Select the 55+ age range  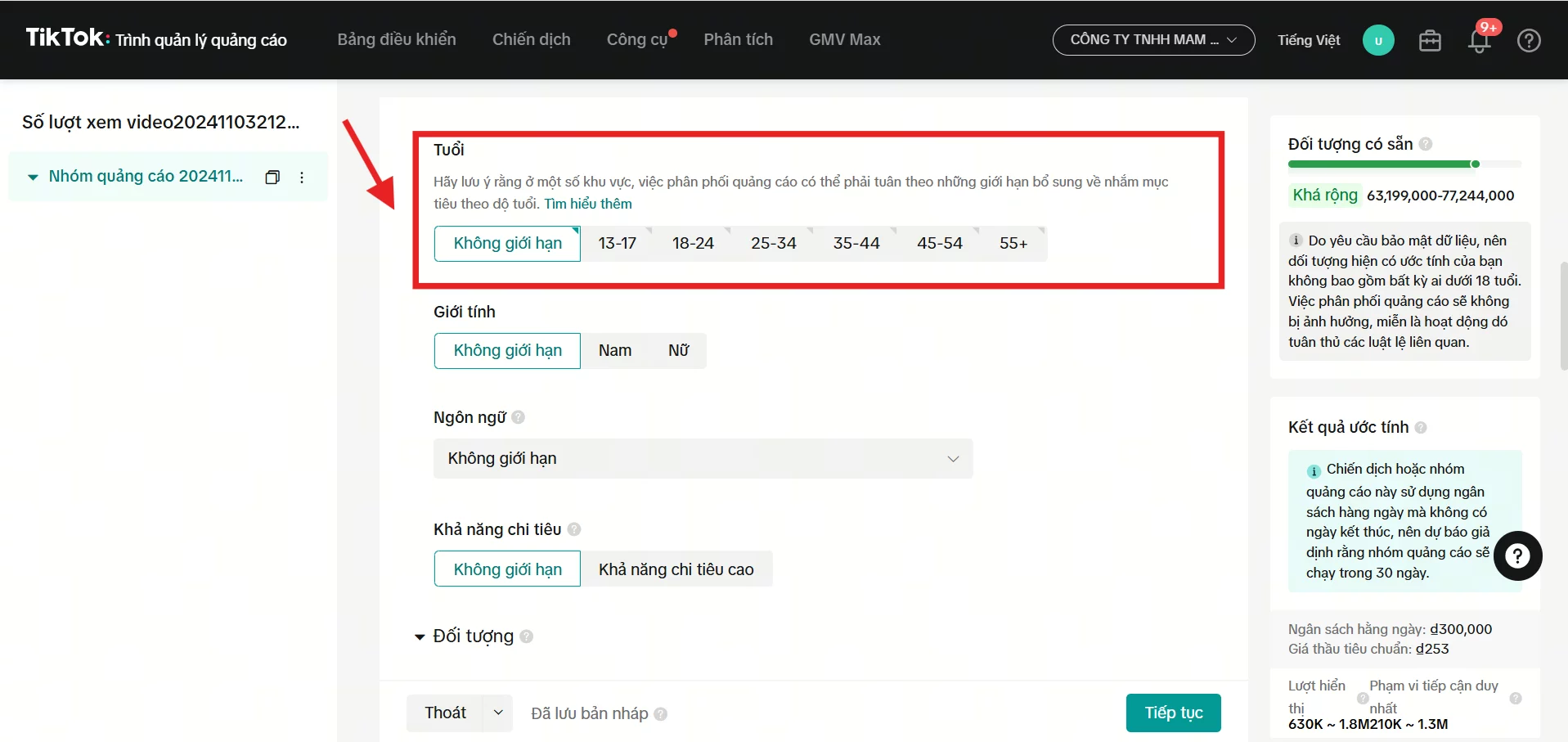pos(1013,244)
